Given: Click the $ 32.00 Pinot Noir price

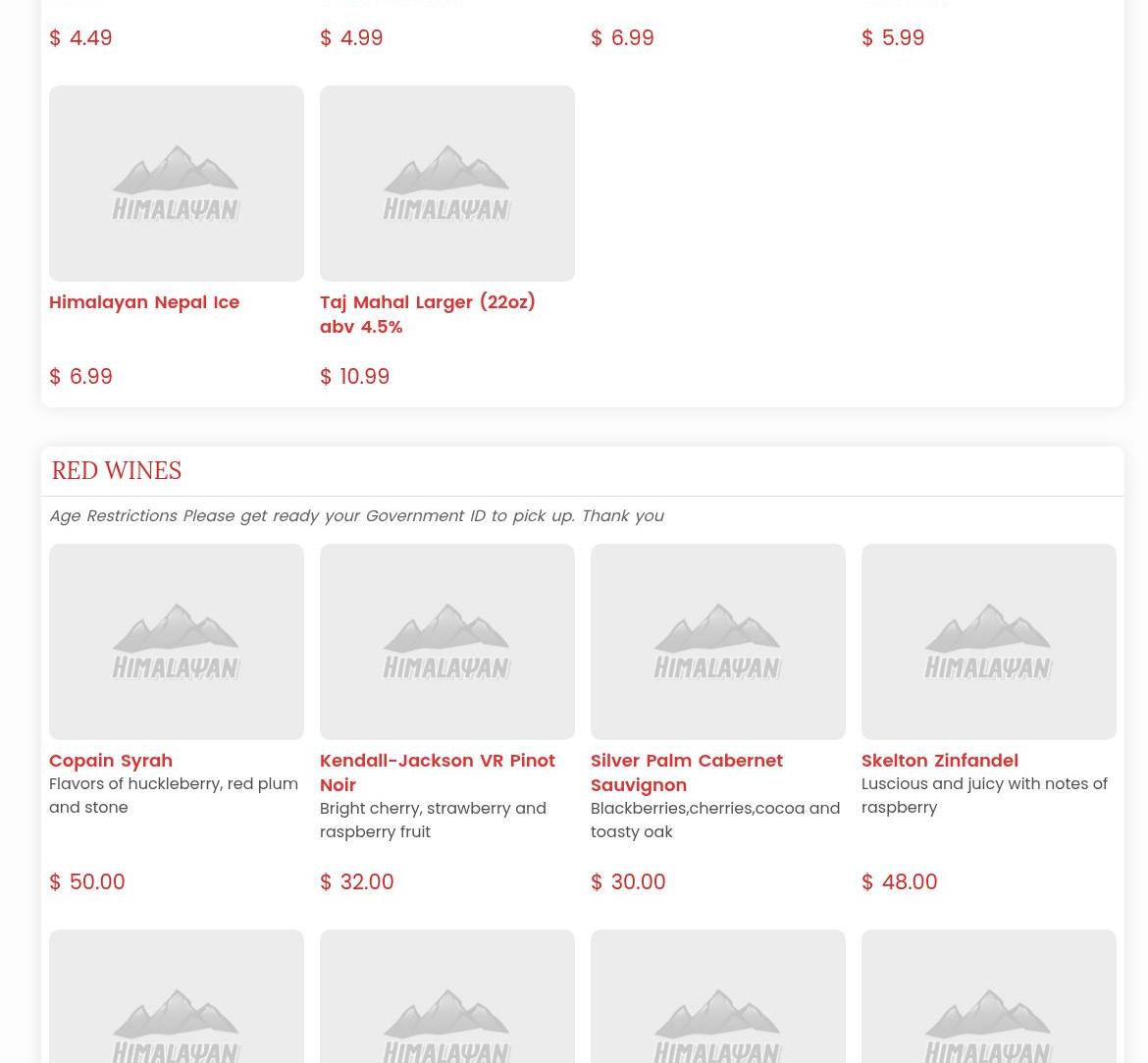Looking at the screenshot, I should coord(356,882).
